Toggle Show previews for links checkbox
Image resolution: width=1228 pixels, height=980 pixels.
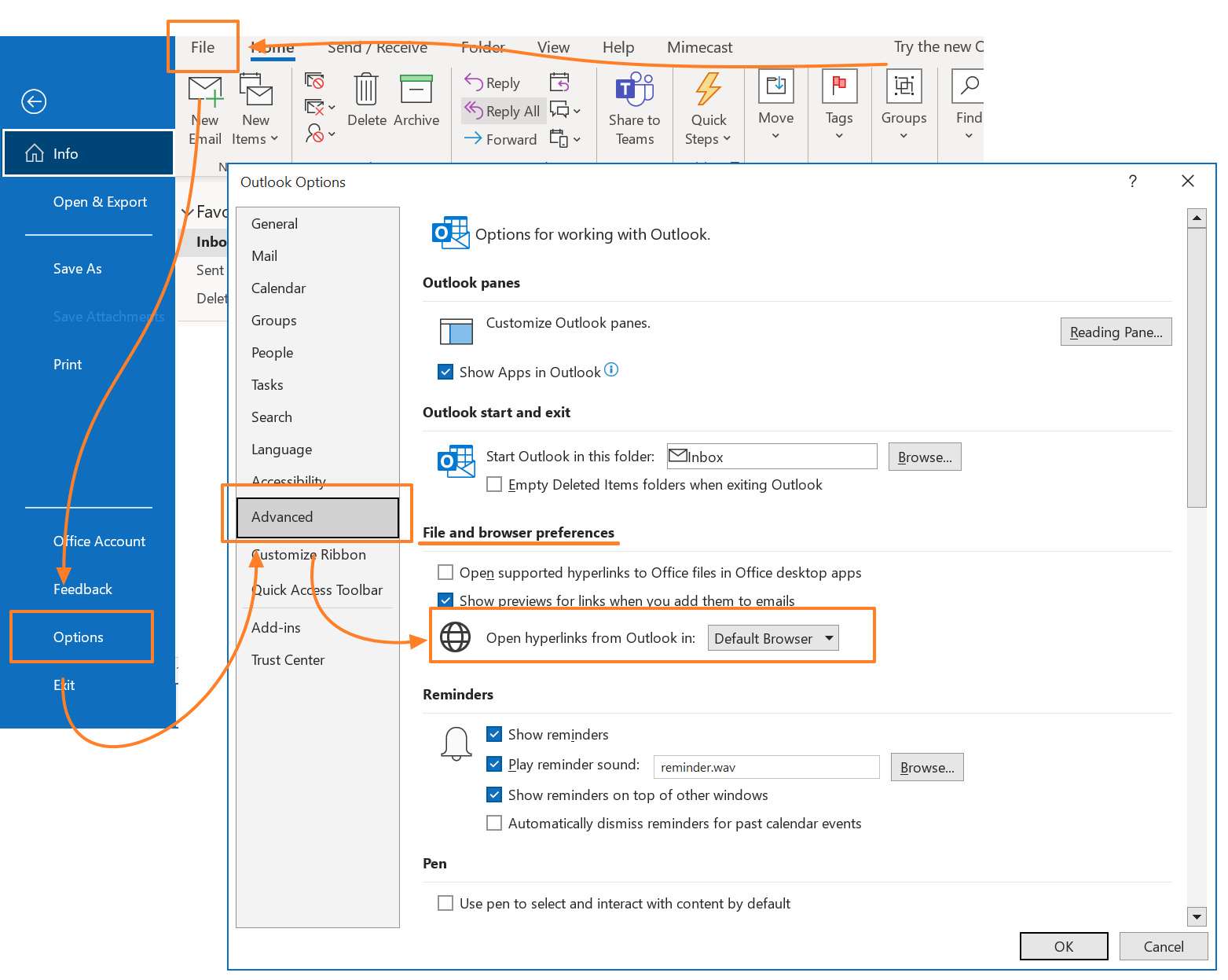(445, 600)
